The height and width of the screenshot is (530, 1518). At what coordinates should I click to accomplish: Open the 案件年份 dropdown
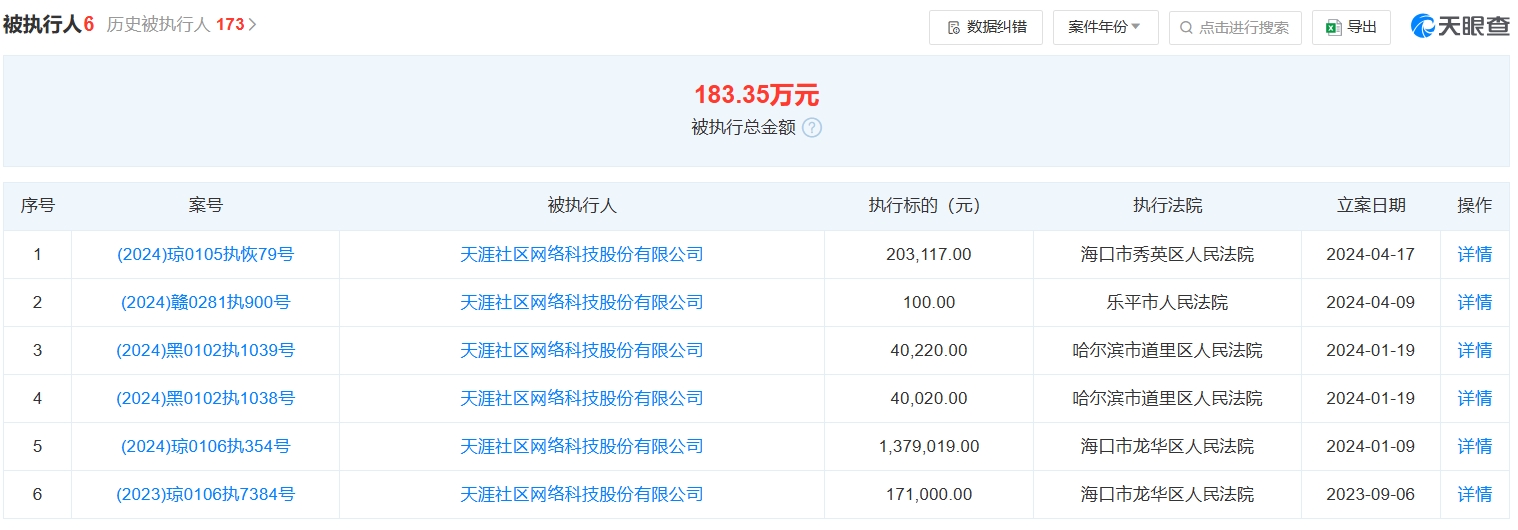[1105, 27]
